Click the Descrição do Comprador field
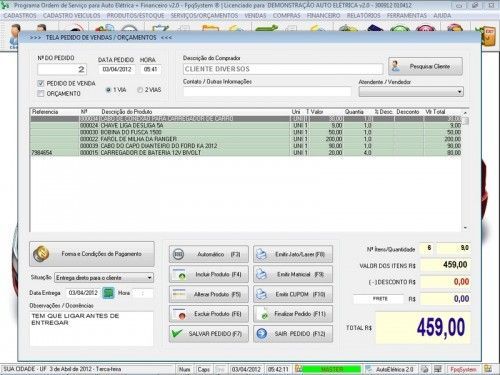 coord(283,69)
